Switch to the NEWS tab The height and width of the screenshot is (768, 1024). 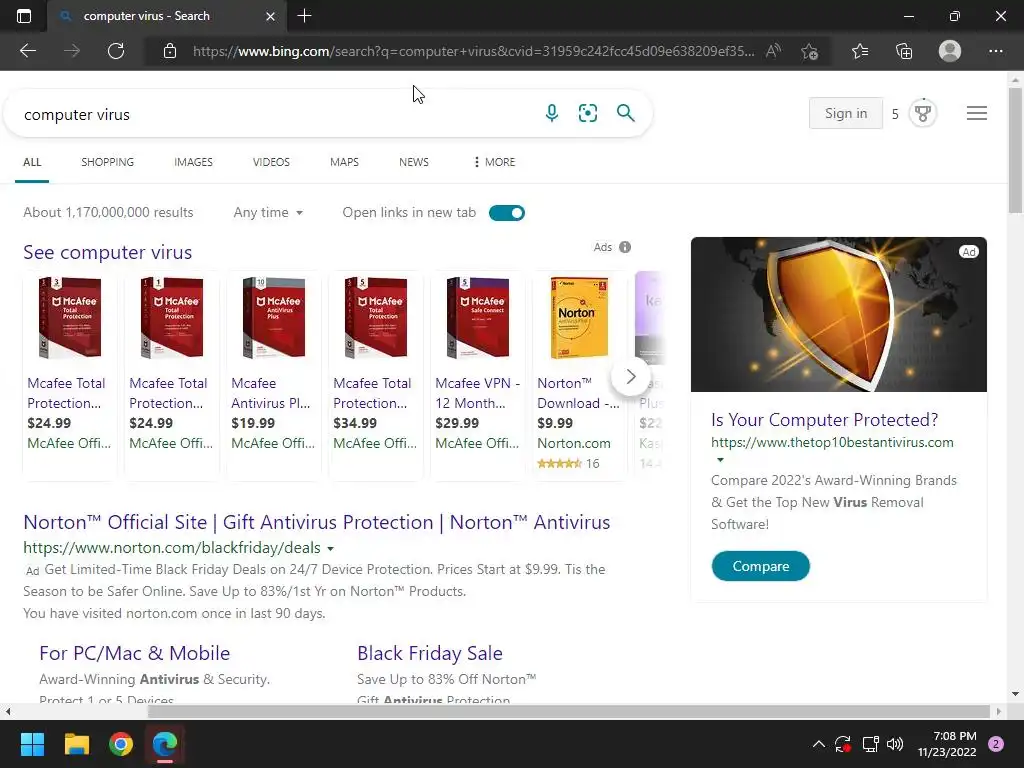click(414, 162)
